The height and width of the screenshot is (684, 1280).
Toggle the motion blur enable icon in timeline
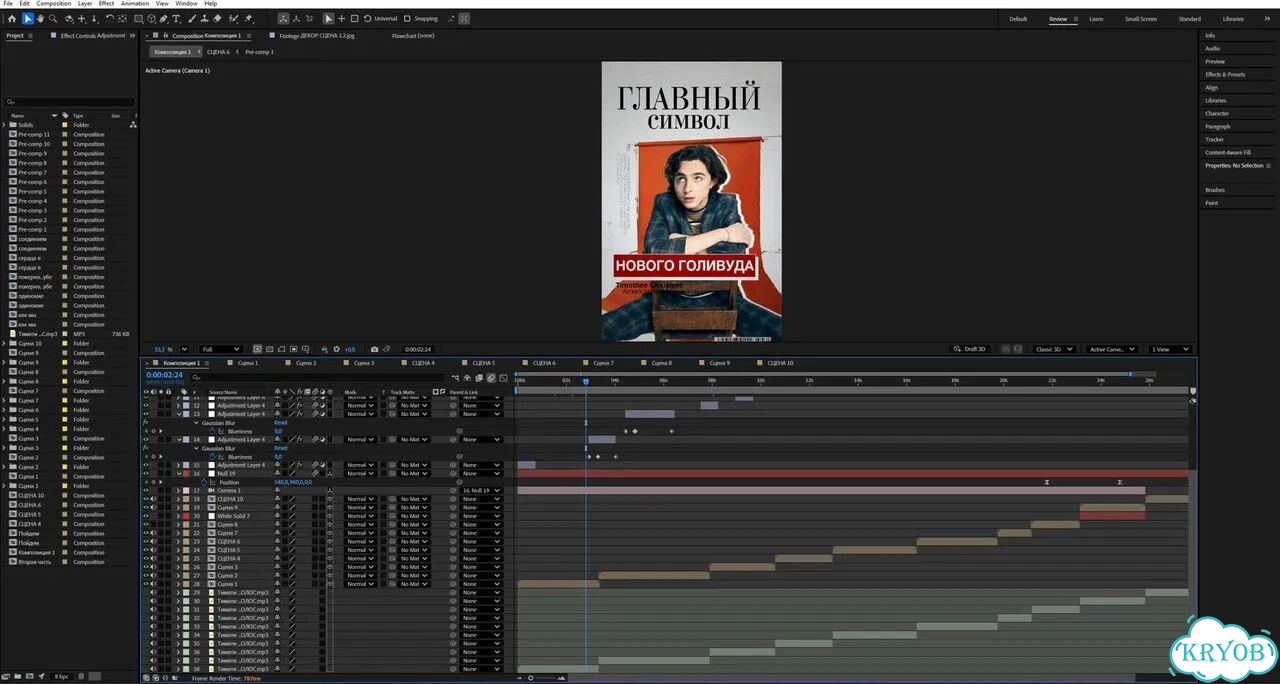pos(491,378)
